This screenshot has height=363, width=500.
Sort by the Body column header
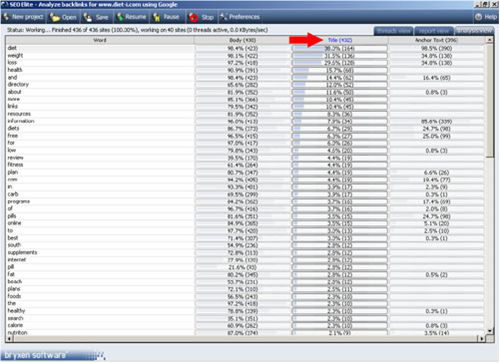(242, 40)
